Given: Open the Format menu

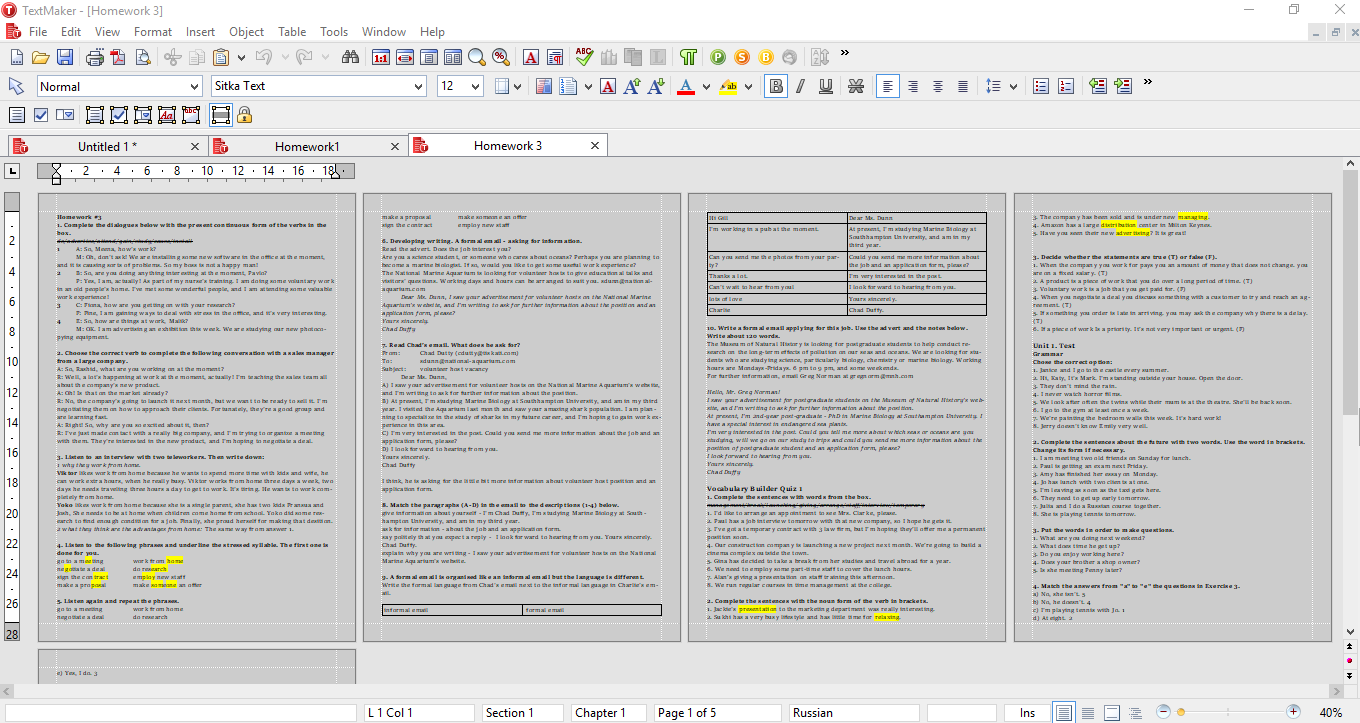Looking at the screenshot, I should (x=153, y=32).
